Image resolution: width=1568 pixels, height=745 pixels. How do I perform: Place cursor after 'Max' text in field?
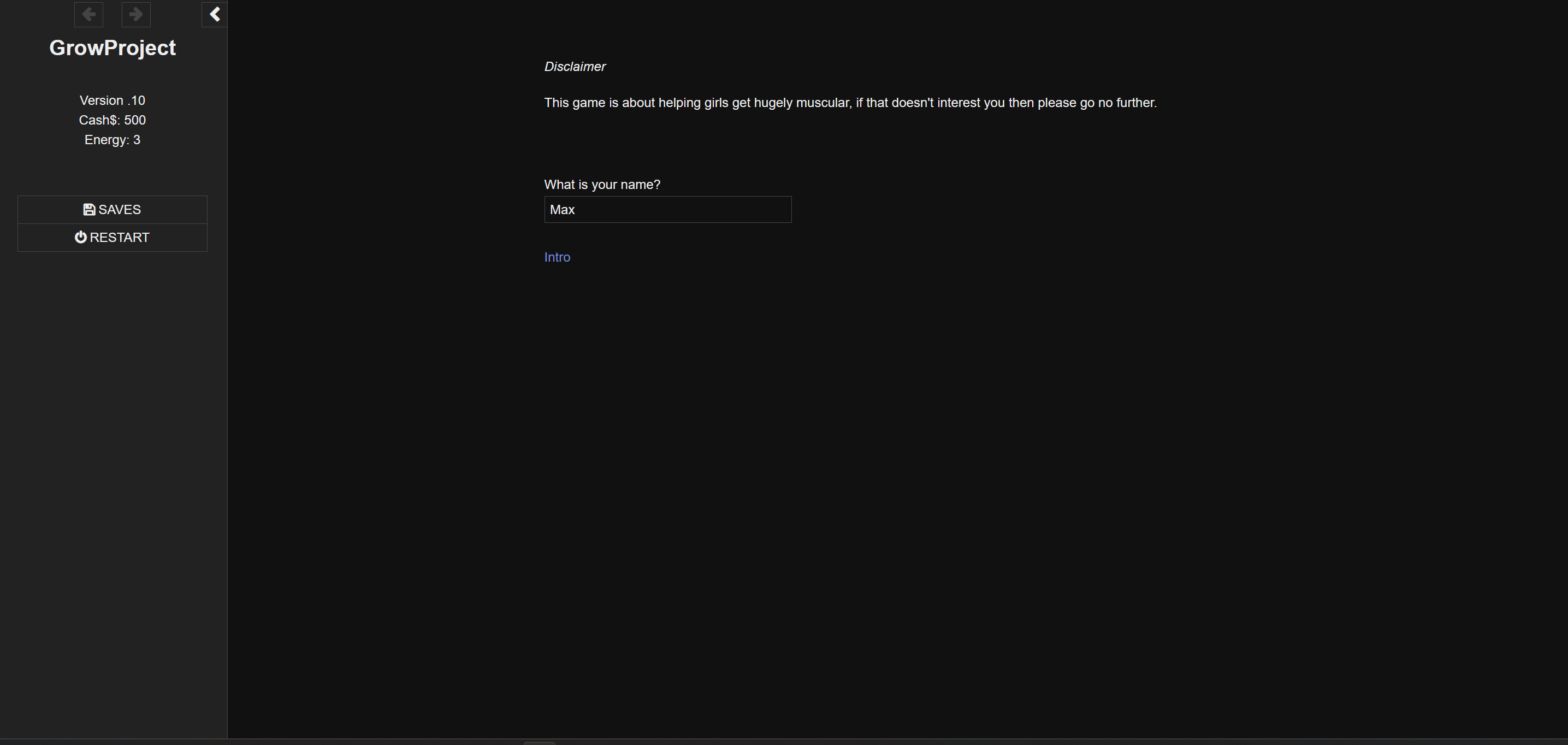(x=576, y=210)
